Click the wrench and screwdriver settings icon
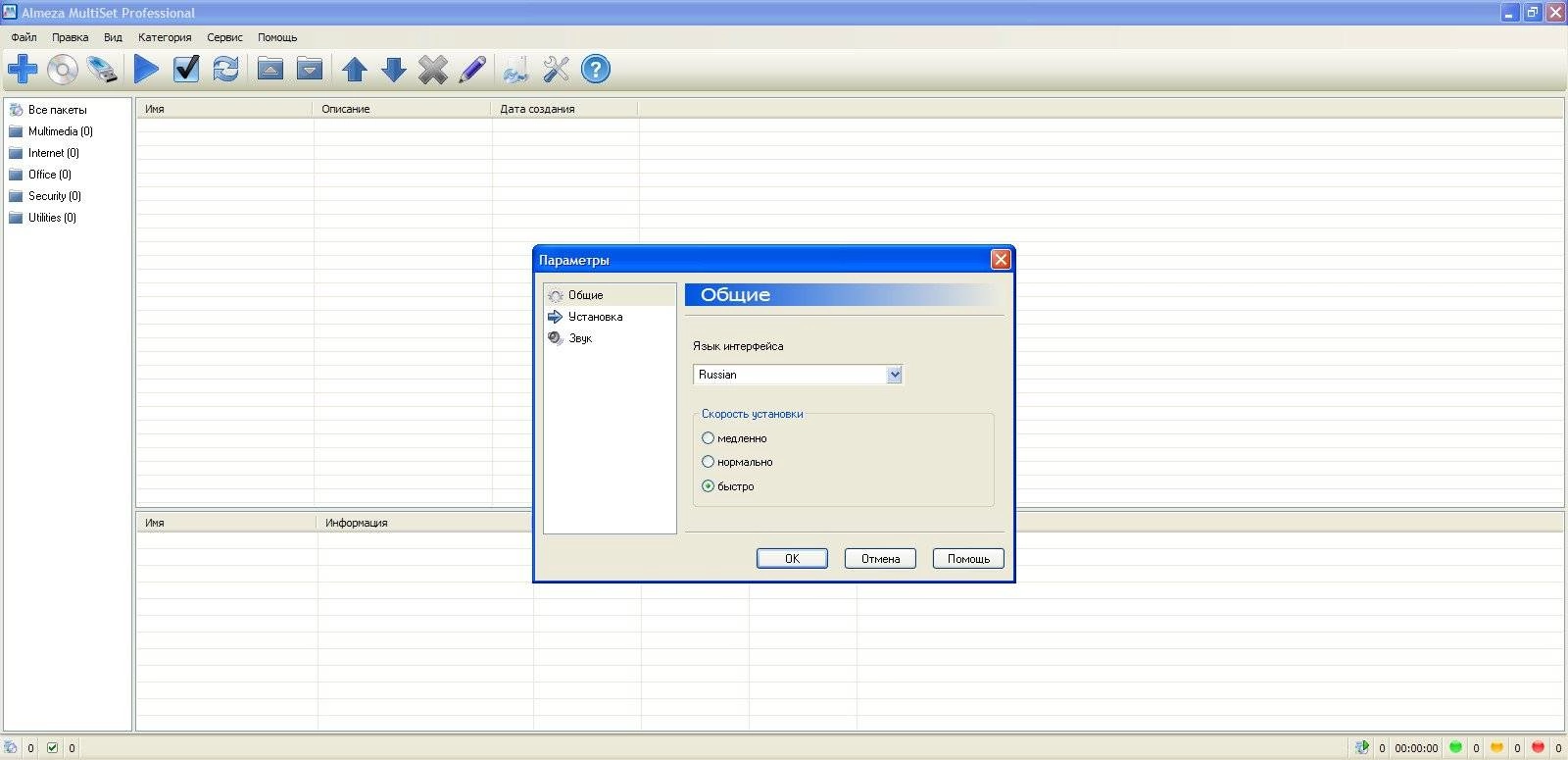 [556, 70]
